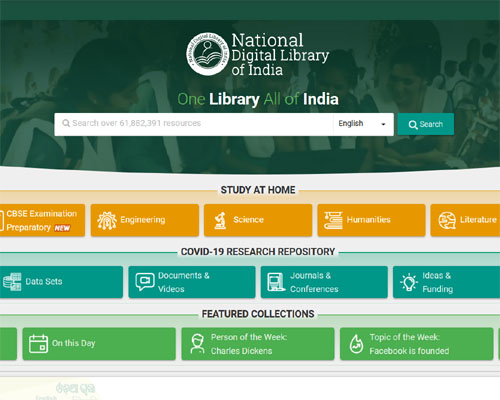Click the Literature globe icon

447,220
